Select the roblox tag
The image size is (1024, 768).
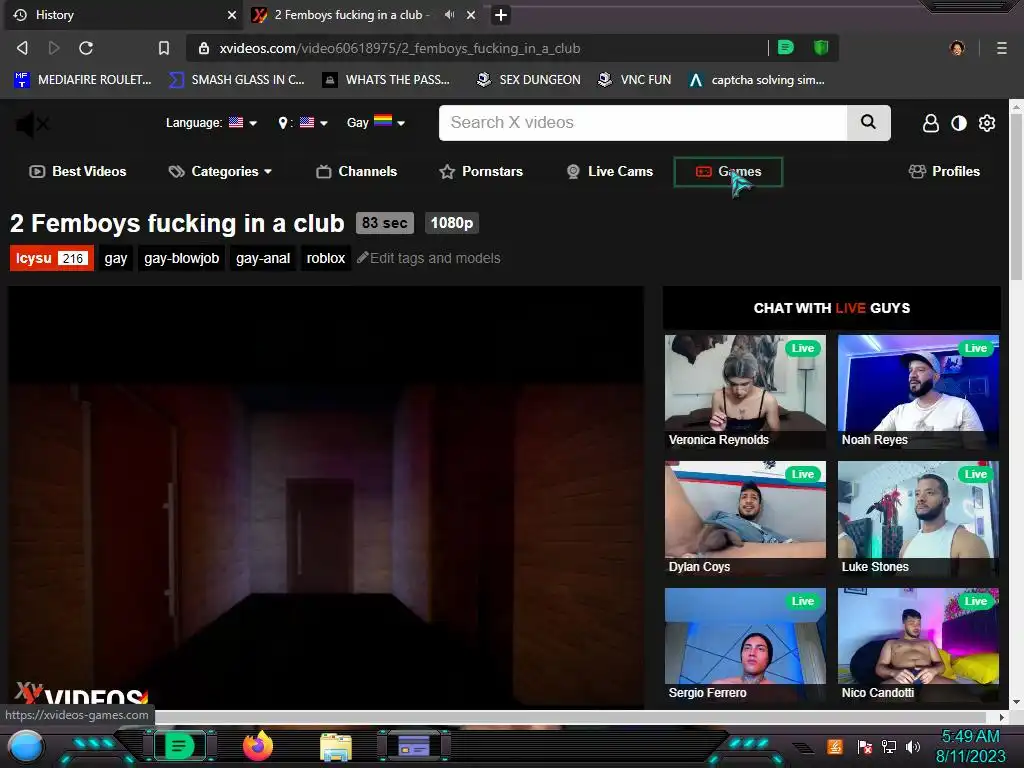pyautogui.click(x=326, y=258)
